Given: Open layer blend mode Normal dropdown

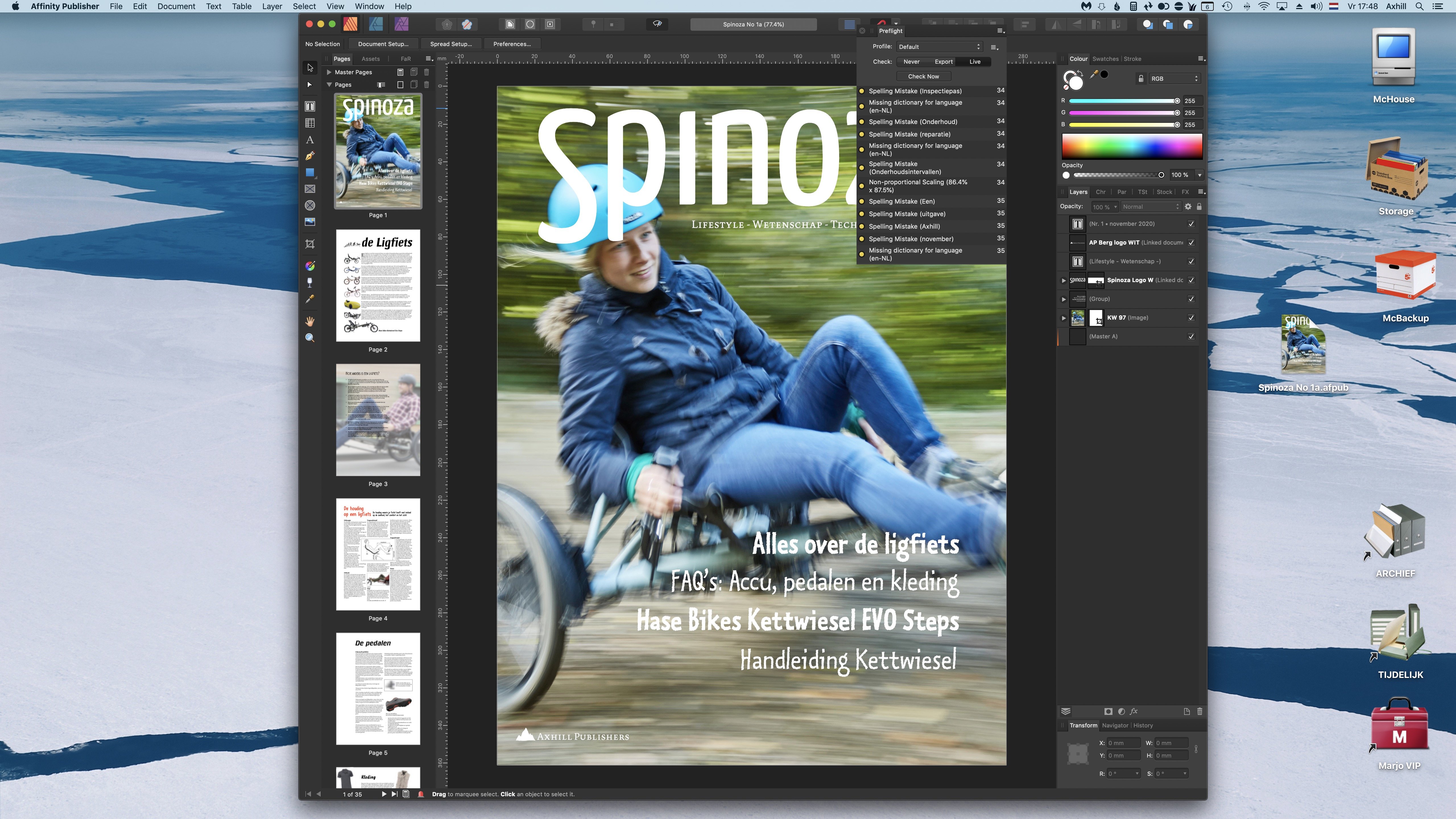Looking at the screenshot, I should point(1151,207).
